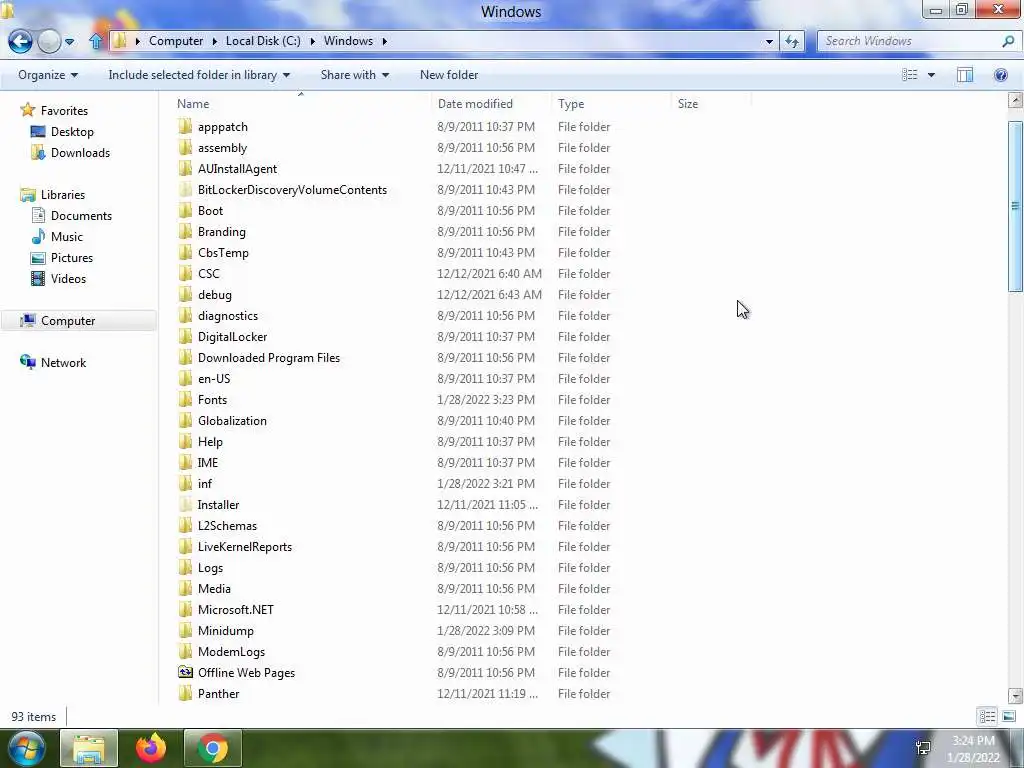1024x768 pixels.
Task: Click the Refresh button beside address bar
Action: pos(792,41)
